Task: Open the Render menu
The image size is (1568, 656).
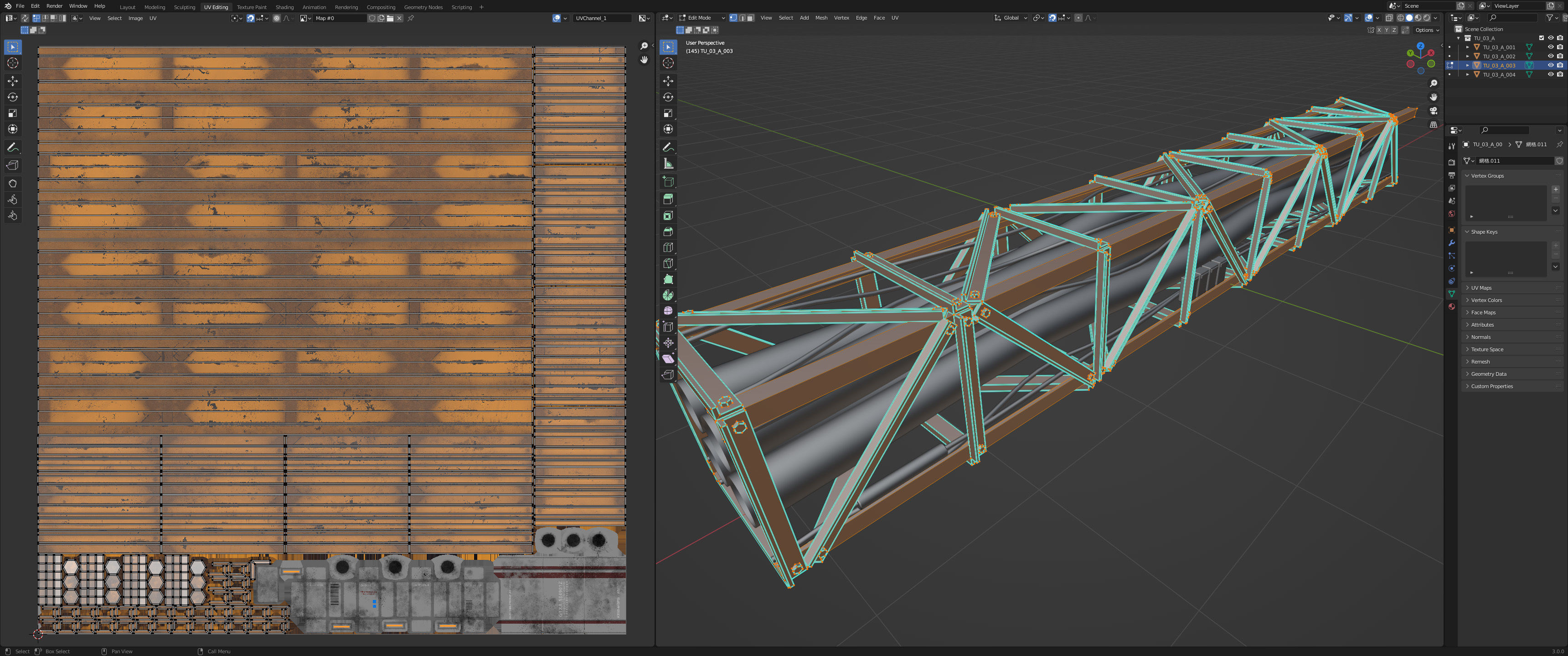Action: pos(54,6)
